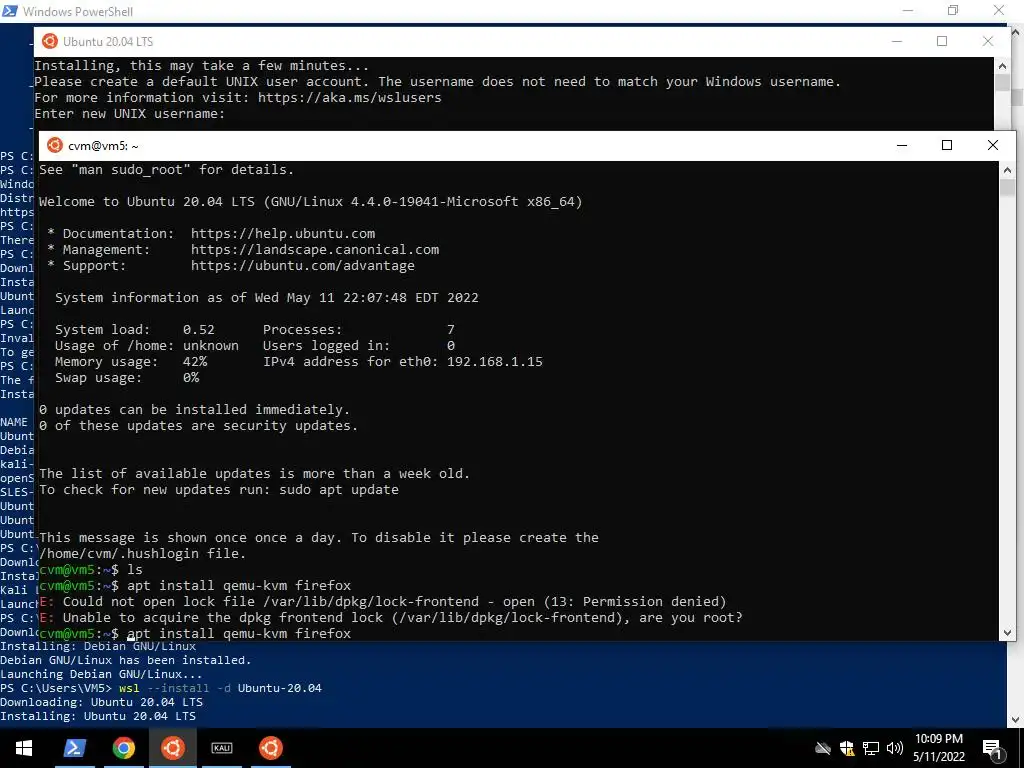Switch to PowerShell from the taskbar
This screenshot has height=768, width=1024.
(x=74, y=748)
